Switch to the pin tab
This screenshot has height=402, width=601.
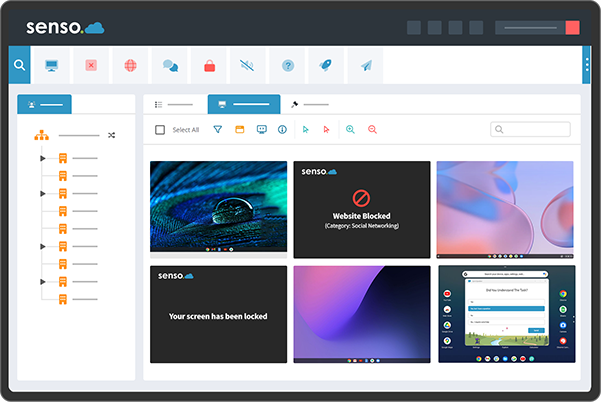[x=310, y=104]
